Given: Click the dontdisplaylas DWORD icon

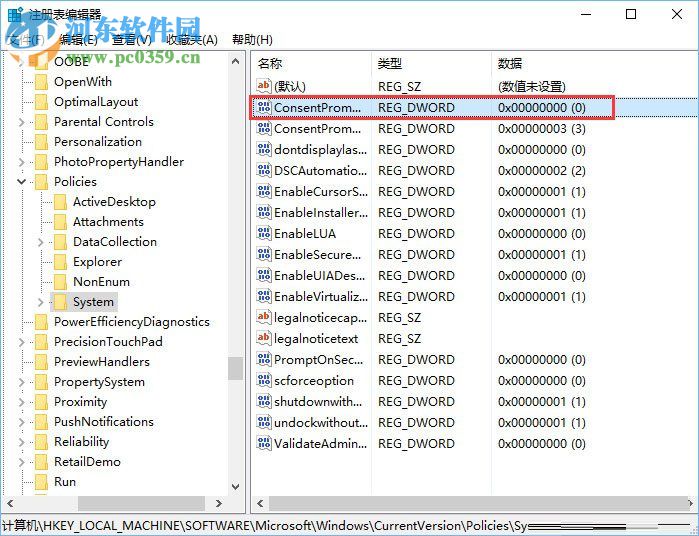Looking at the screenshot, I should click(263, 149).
